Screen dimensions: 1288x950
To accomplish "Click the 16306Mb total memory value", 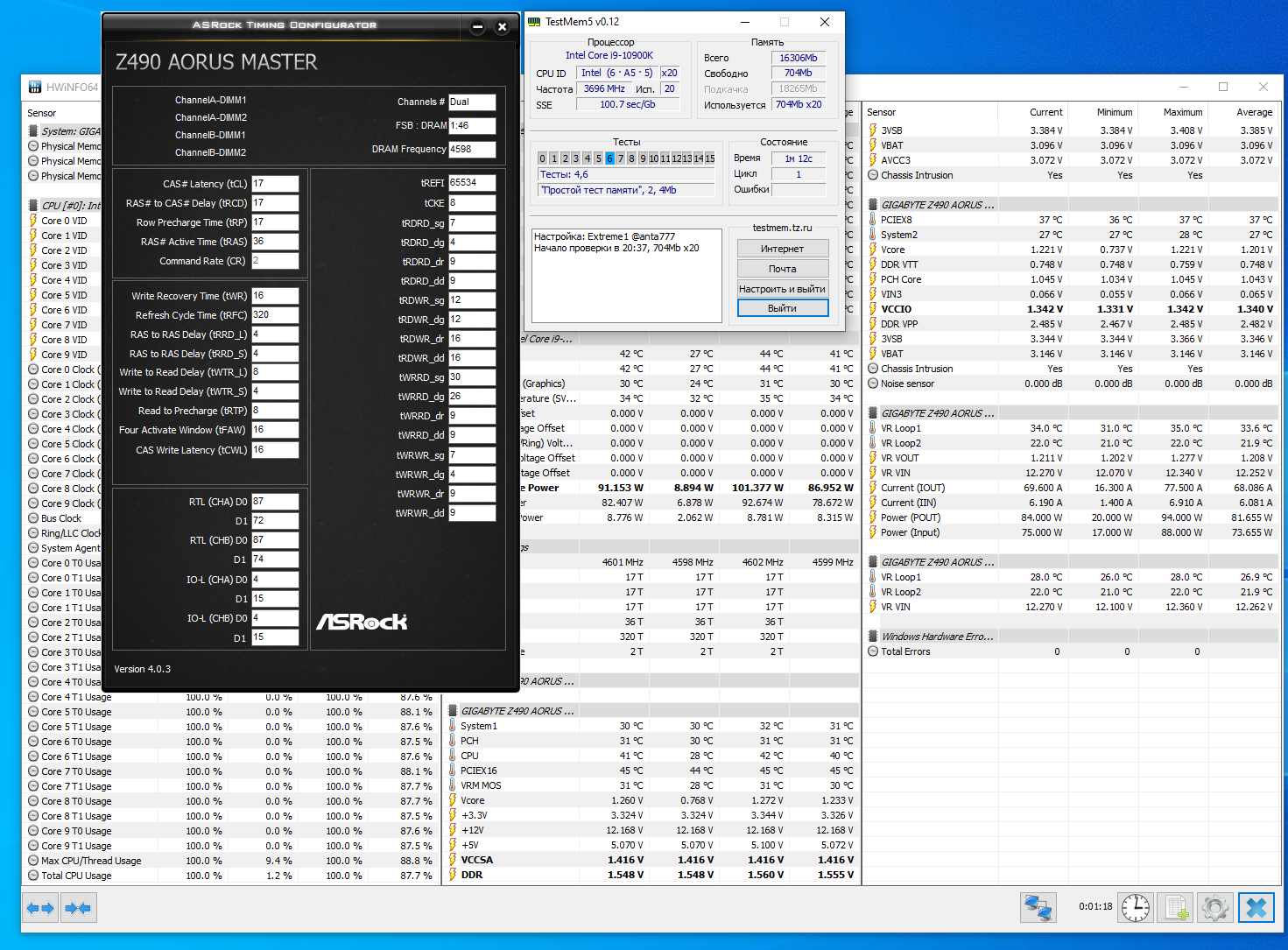I will 799,58.
